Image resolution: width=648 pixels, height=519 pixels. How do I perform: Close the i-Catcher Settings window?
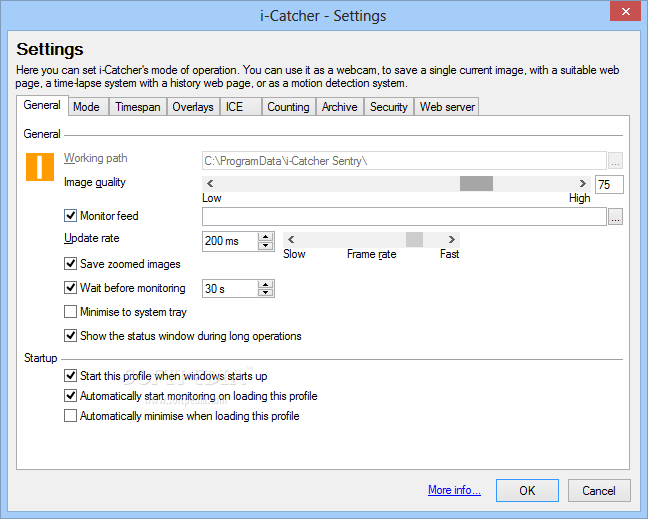coord(626,11)
